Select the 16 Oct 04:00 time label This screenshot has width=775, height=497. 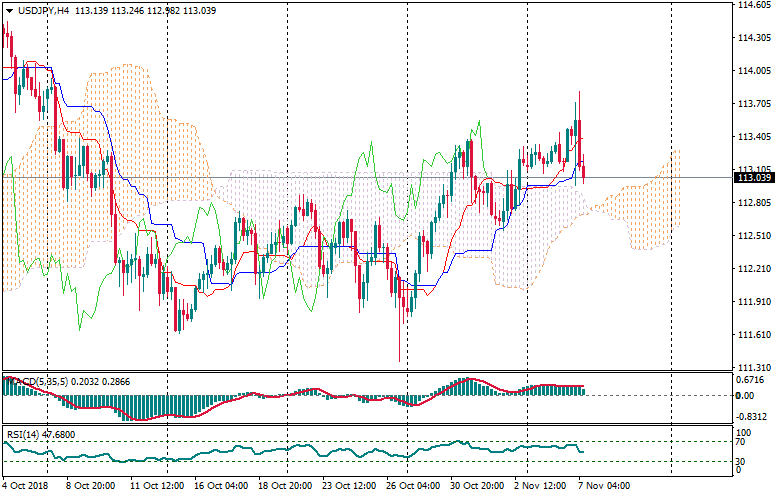222,487
